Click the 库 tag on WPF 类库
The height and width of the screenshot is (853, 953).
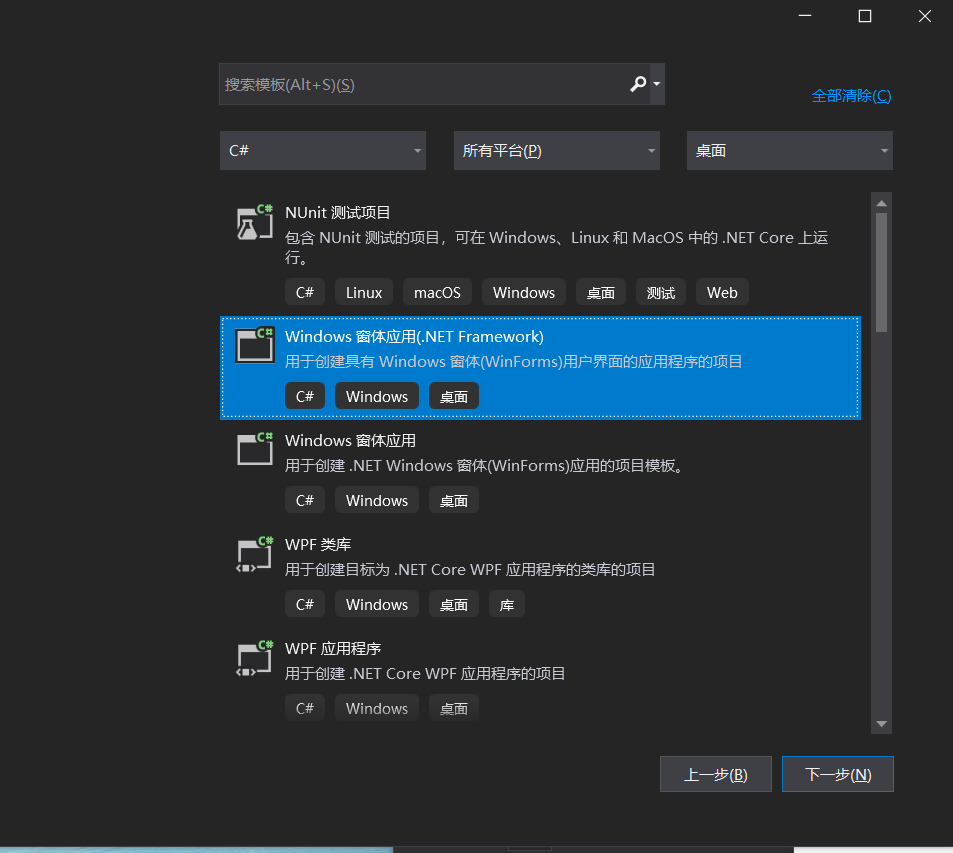pos(506,604)
